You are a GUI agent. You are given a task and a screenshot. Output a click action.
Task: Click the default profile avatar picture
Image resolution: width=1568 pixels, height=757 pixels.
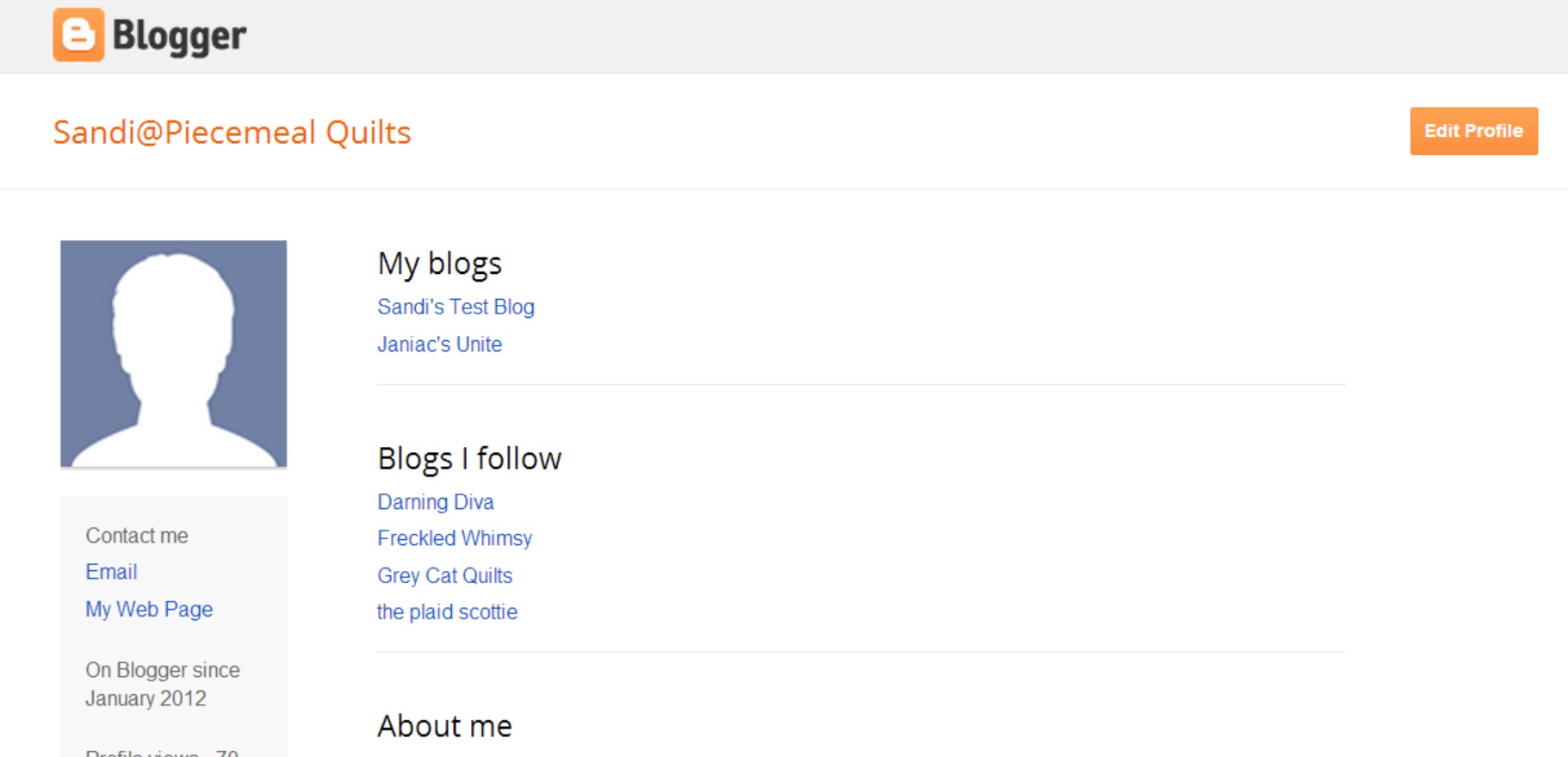coord(173,353)
